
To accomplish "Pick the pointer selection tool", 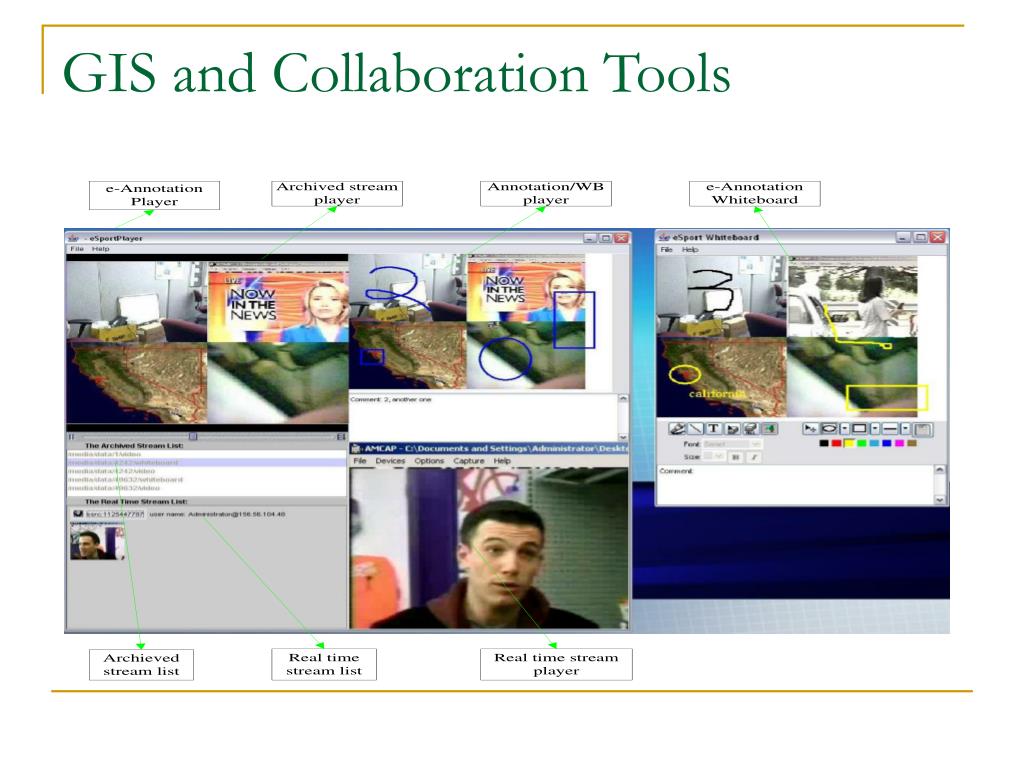I will click(x=810, y=428).
